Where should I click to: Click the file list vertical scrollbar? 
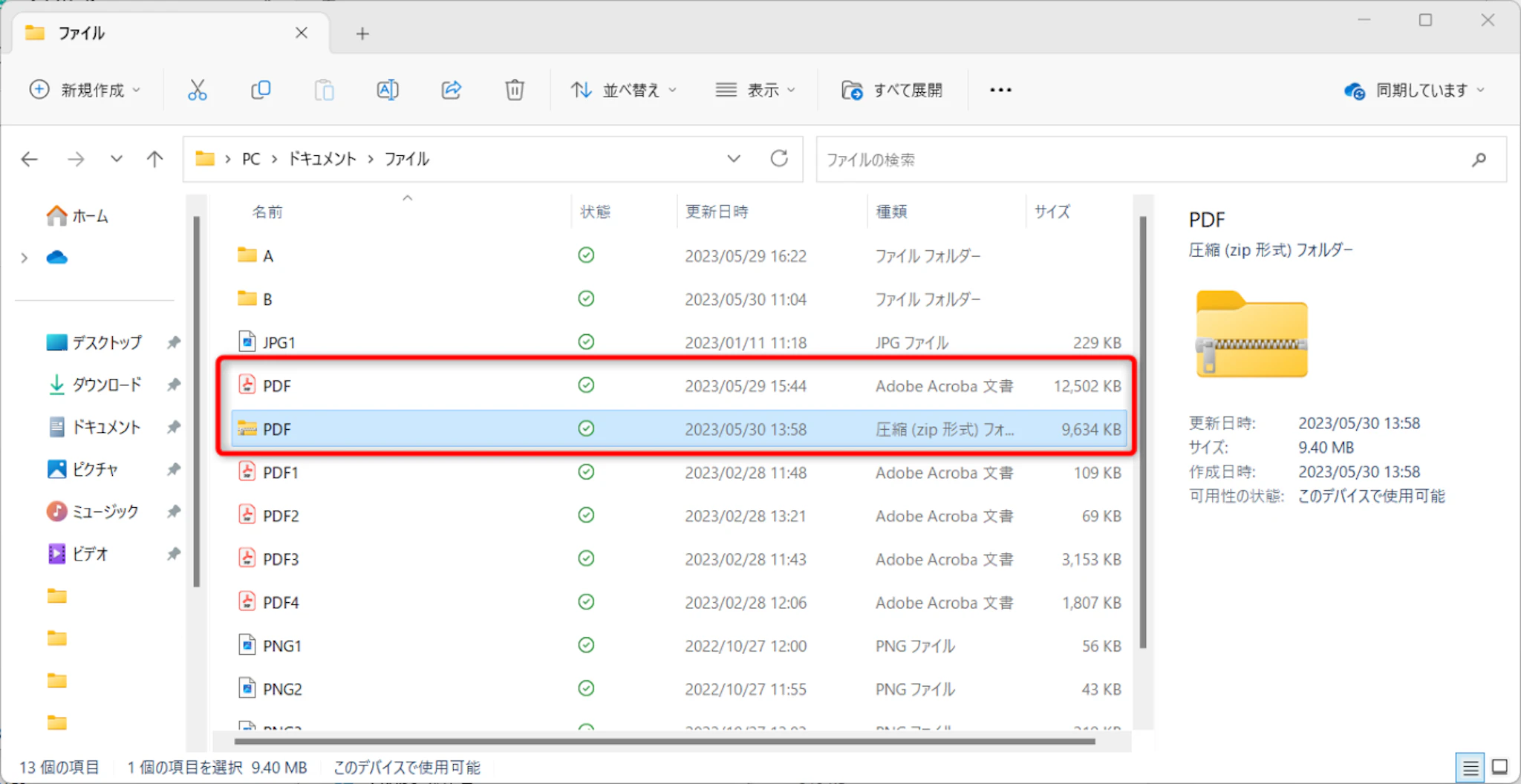point(1142,431)
